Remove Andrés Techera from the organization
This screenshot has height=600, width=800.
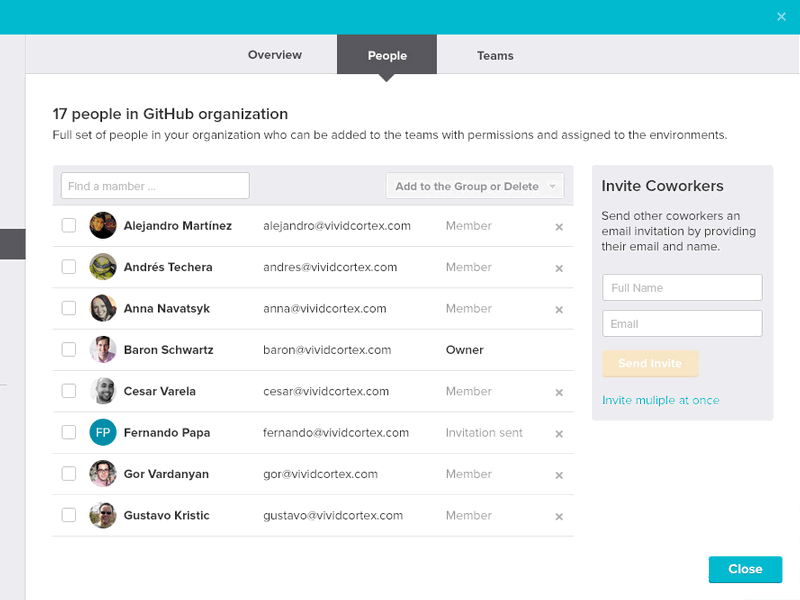[x=559, y=268]
